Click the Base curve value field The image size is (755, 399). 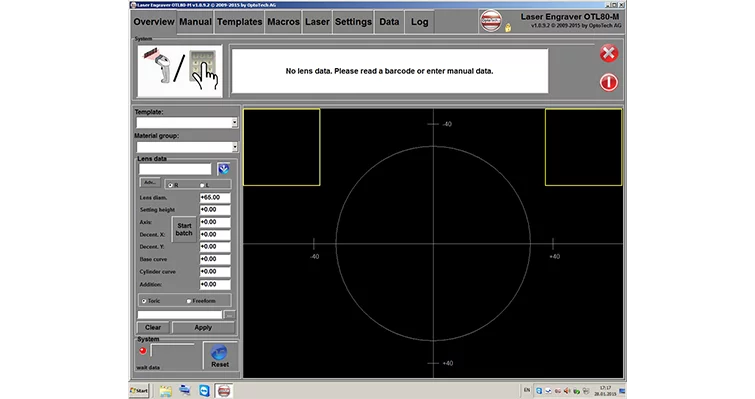pyautogui.click(x=215, y=259)
